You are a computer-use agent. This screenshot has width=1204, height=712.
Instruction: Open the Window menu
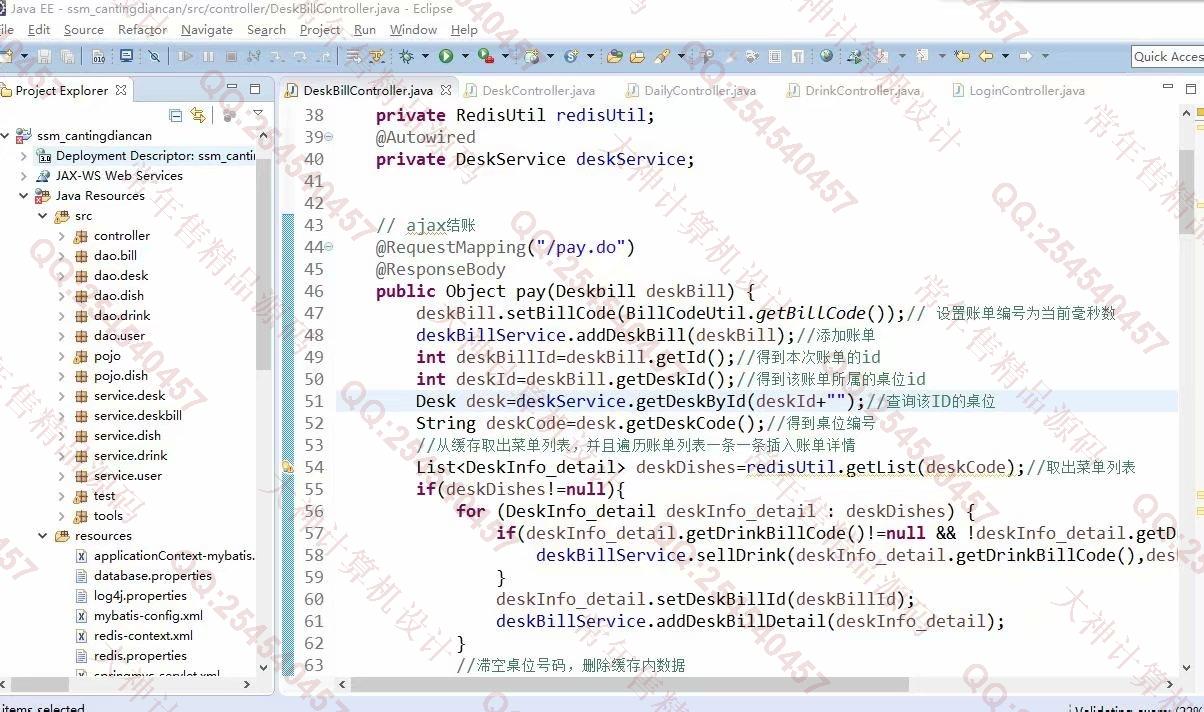click(413, 30)
